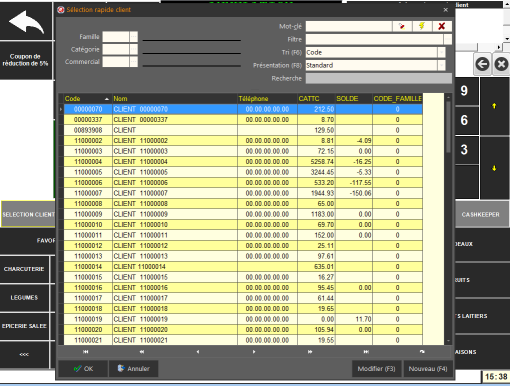Open the Présentation (F8) dropdown

coord(441,65)
